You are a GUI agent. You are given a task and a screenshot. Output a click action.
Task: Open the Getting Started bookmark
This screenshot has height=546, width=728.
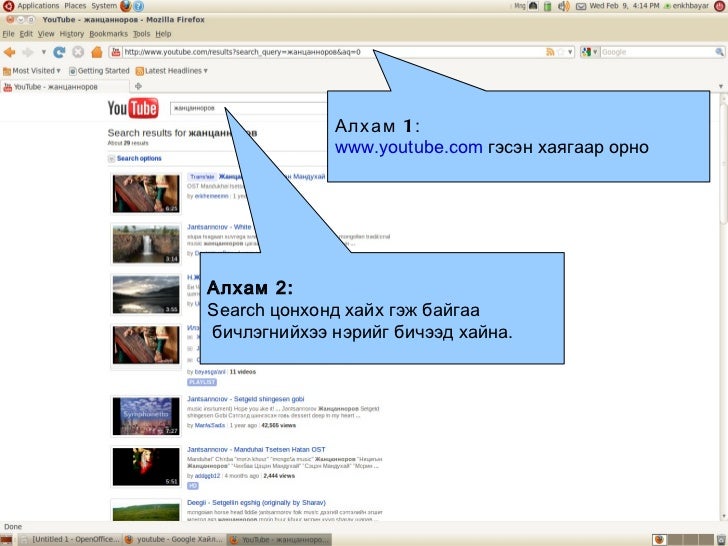[99, 71]
